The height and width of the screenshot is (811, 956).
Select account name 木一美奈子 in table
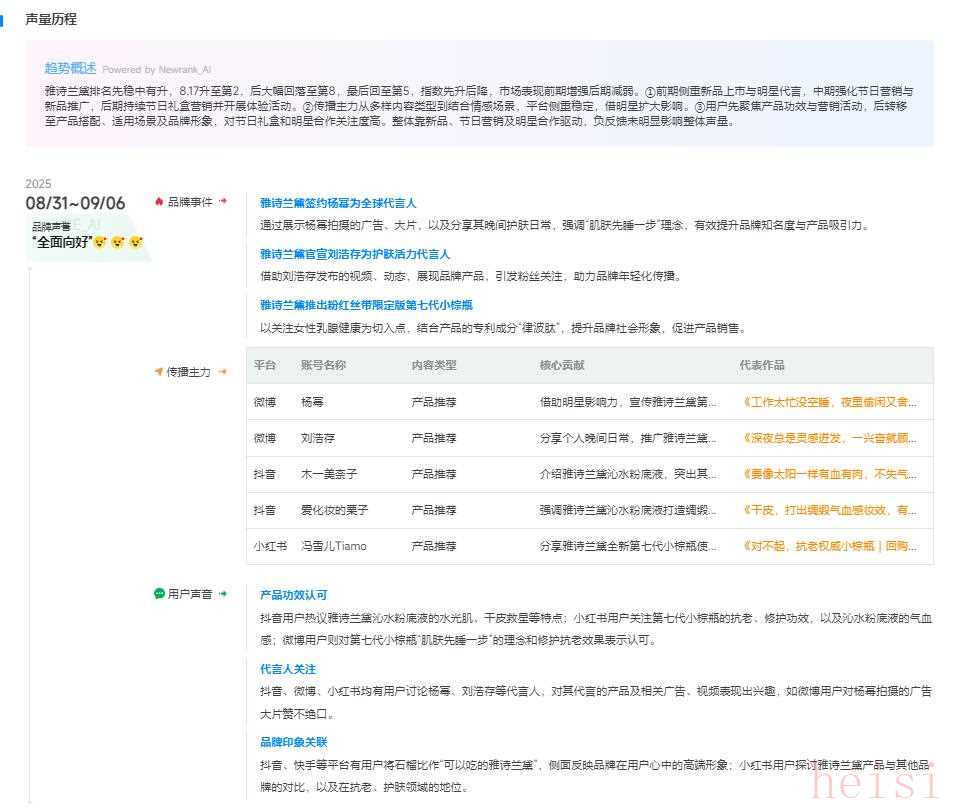(x=329, y=474)
